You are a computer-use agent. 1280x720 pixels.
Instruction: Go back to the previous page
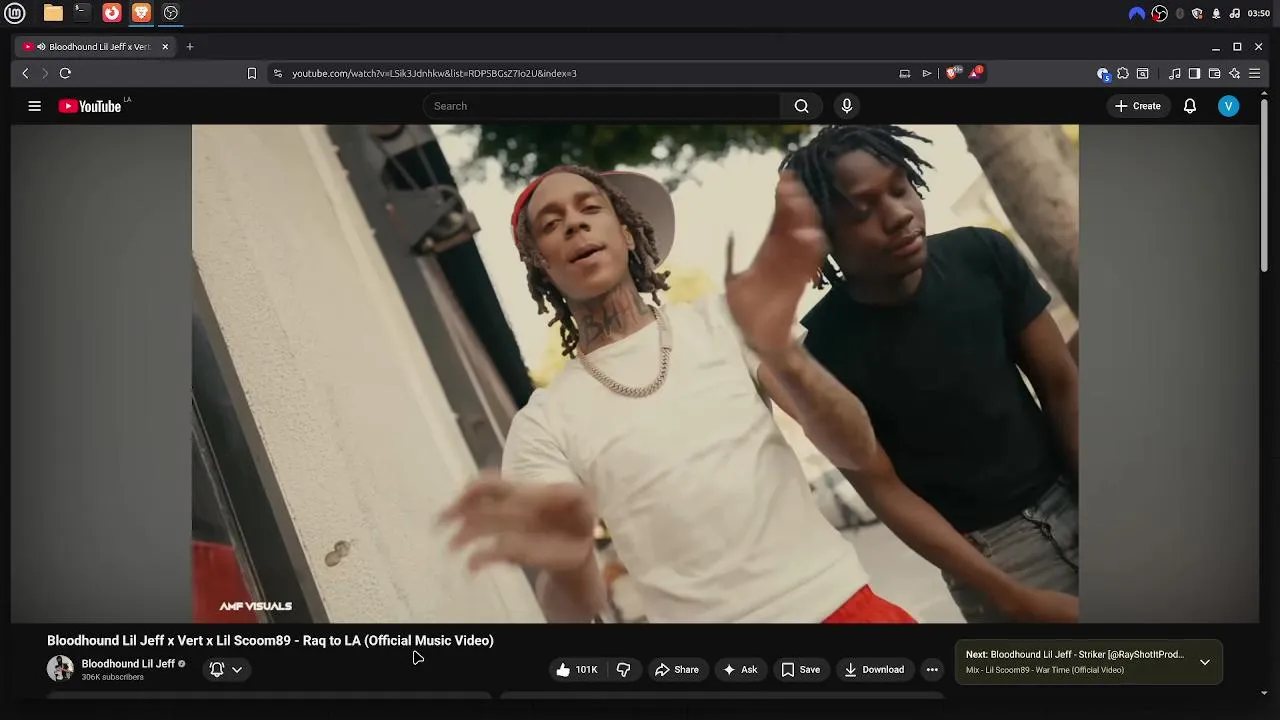pyautogui.click(x=25, y=73)
